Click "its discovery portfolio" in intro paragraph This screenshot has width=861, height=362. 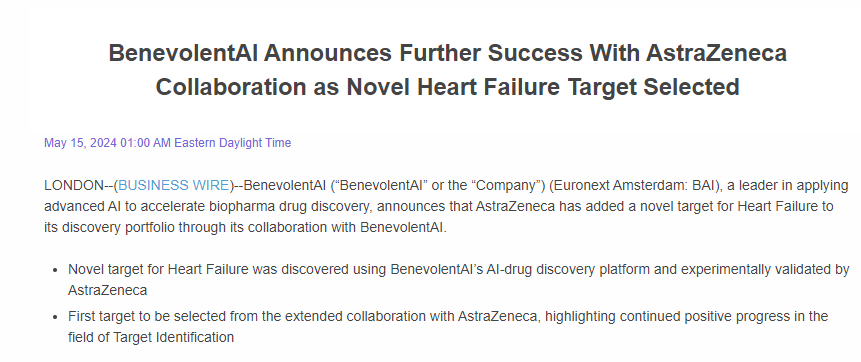[108, 228]
